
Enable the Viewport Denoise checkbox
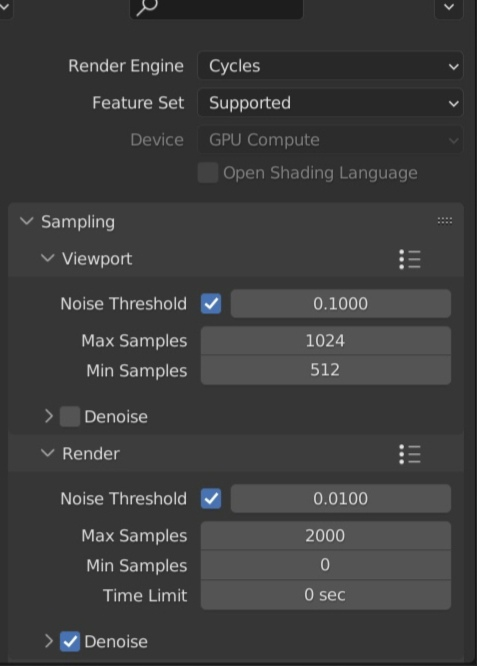click(70, 416)
